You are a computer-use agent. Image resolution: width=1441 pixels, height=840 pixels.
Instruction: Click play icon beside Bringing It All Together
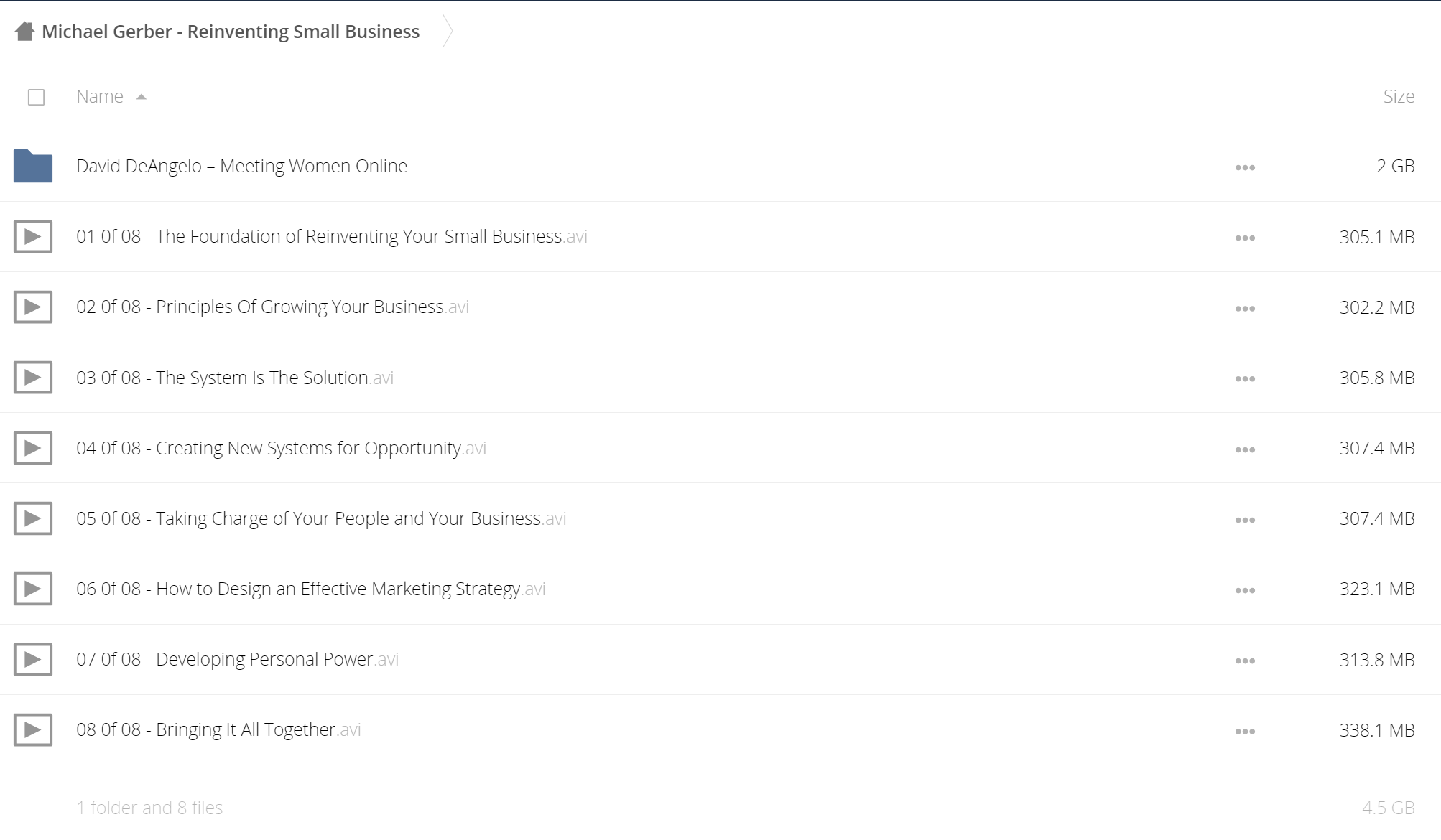pos(33,729)
